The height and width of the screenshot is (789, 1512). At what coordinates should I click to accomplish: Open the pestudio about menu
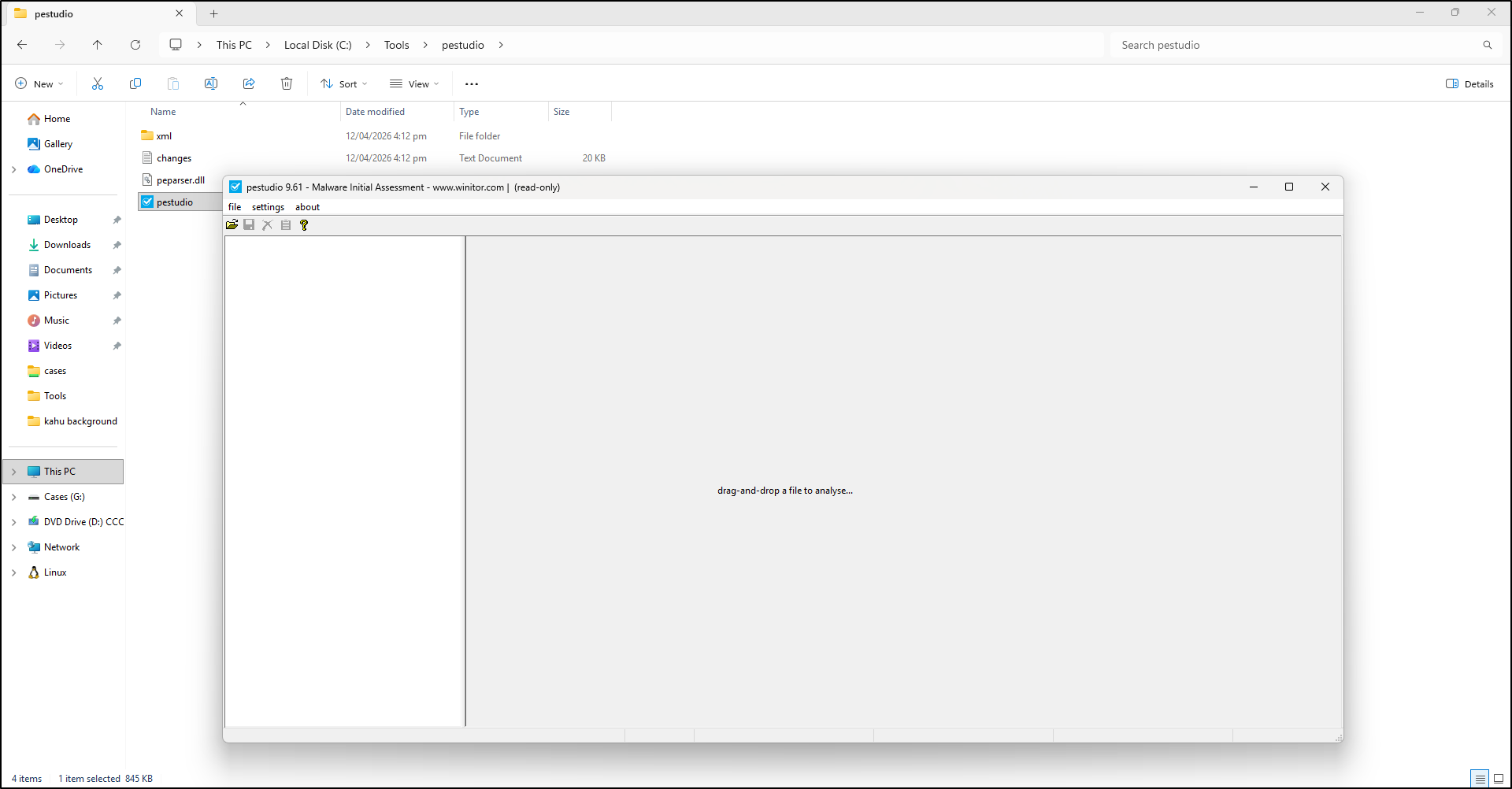click(x=307, y=207)
